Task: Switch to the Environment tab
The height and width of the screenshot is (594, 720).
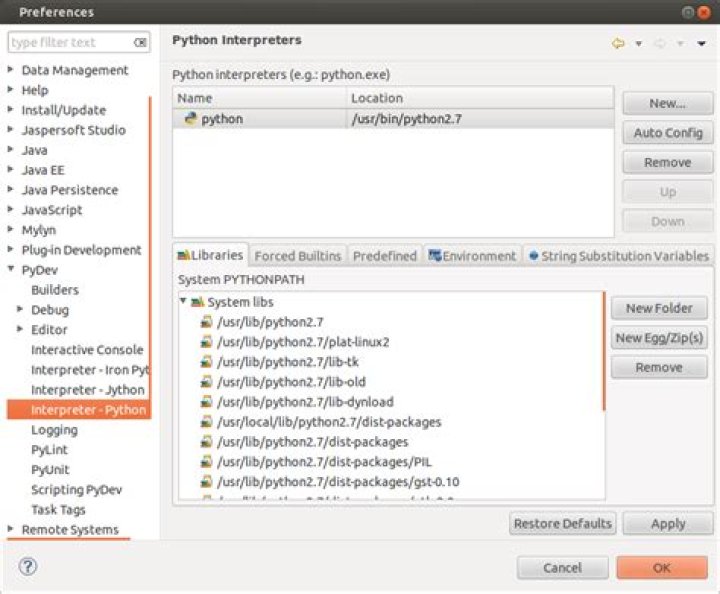Action: click(472, 256)
